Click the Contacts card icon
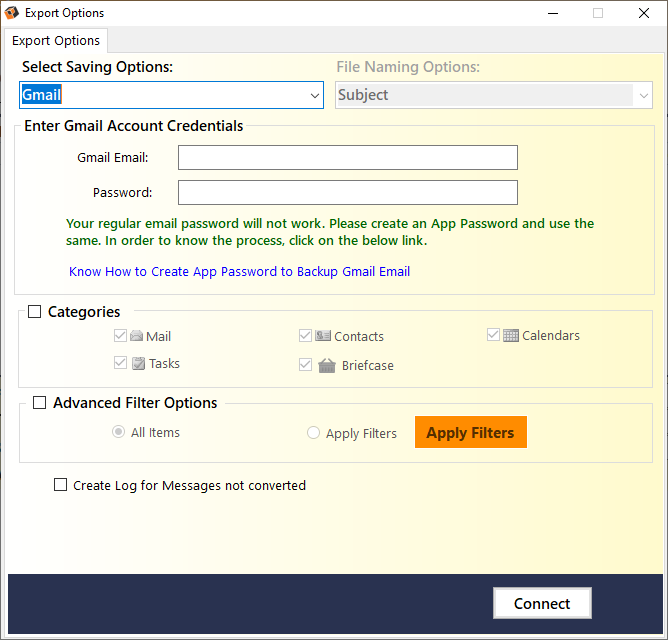 point(322,336)
